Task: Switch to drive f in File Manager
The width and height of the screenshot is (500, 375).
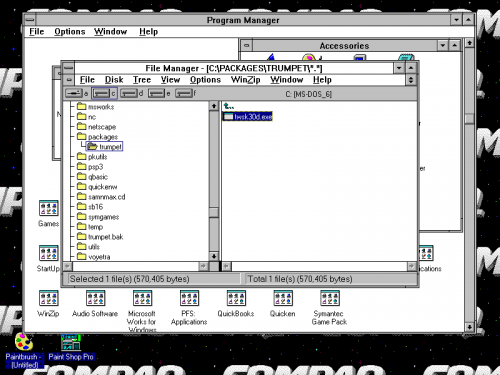Action: [184, 94]
